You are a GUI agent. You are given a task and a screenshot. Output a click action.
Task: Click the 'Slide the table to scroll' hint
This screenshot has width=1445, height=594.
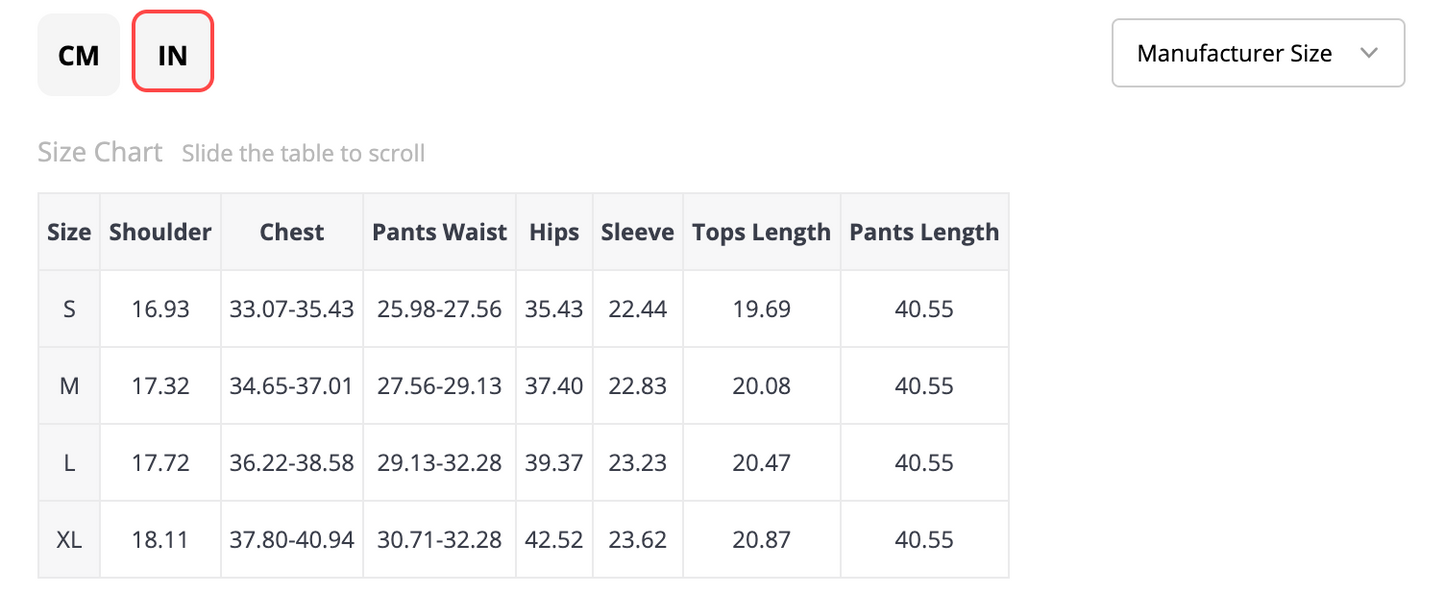303,153
